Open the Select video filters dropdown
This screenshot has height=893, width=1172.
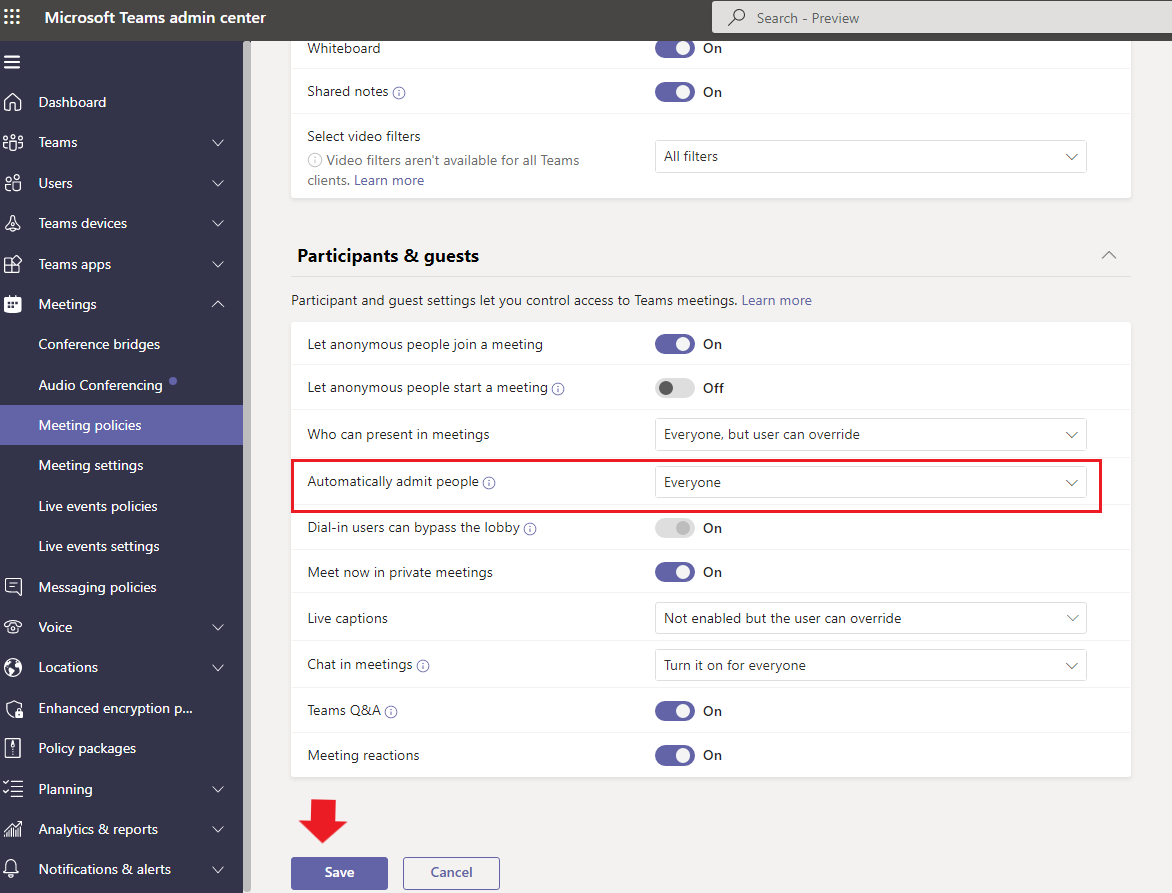click(x=871, y=157)
